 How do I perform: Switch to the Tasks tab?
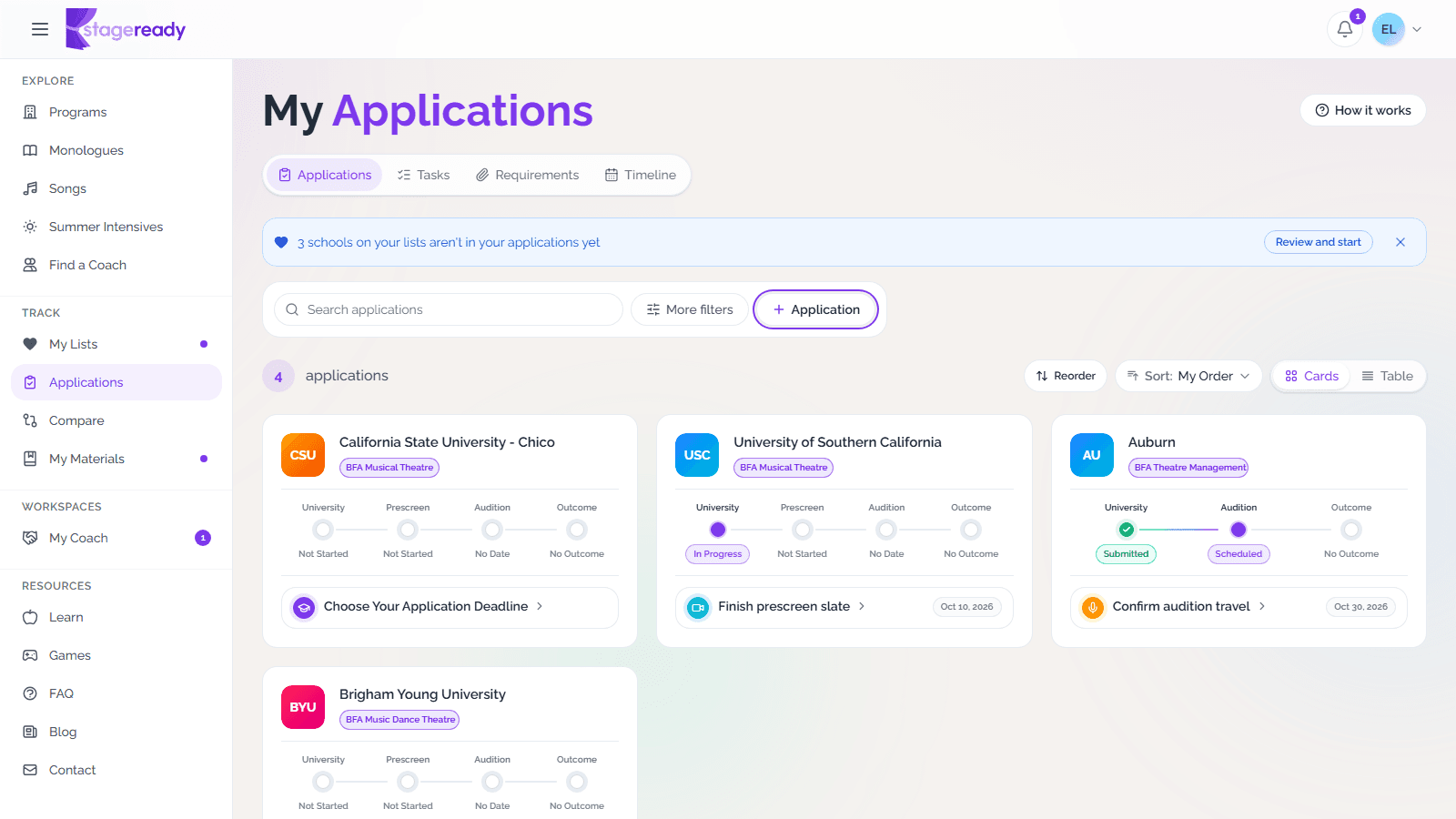[x=423, y=175]
